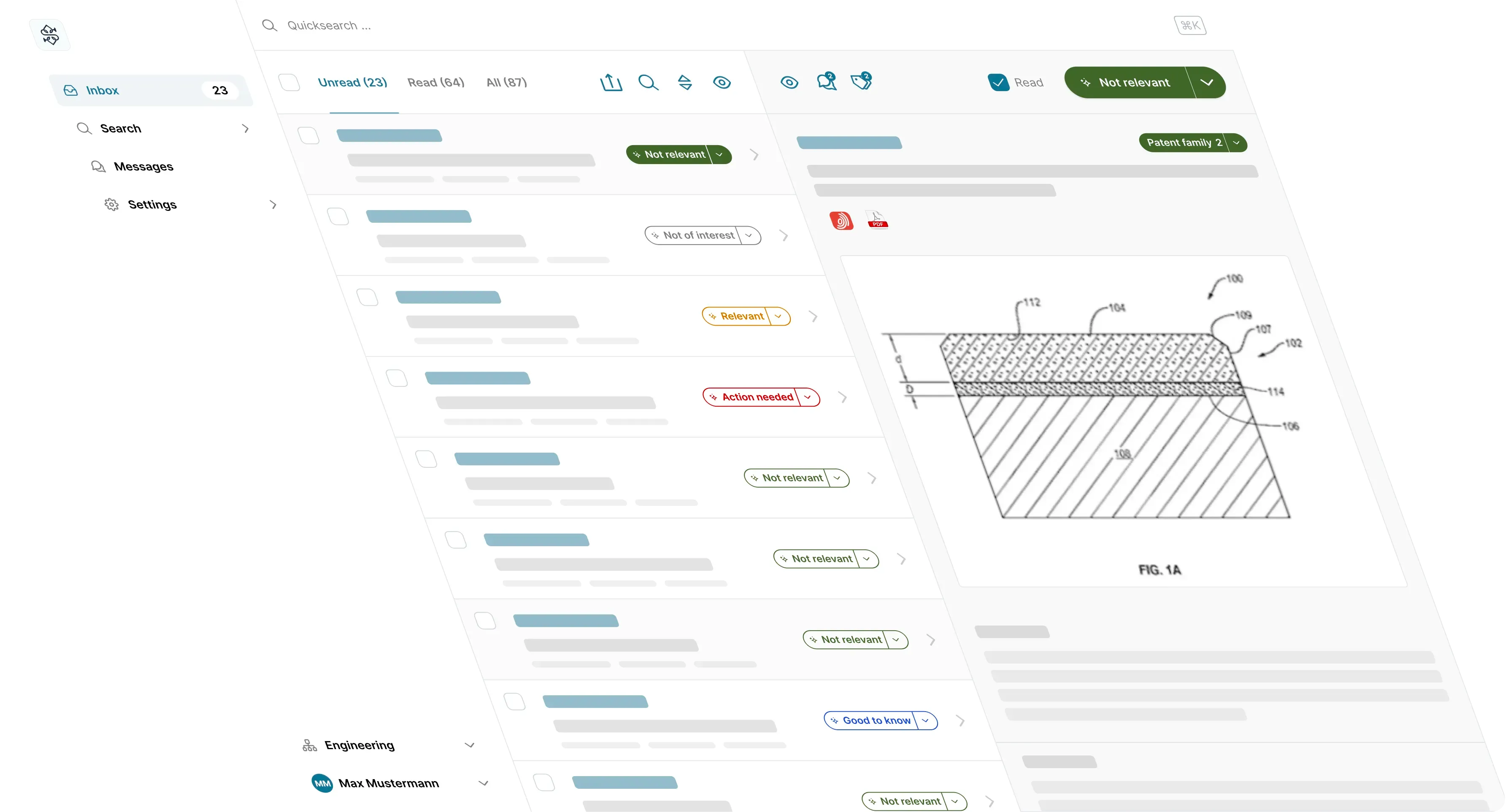Open the comments icon in detail panel
This screenshot has height=812, width=1511.
tap(827, 81)
